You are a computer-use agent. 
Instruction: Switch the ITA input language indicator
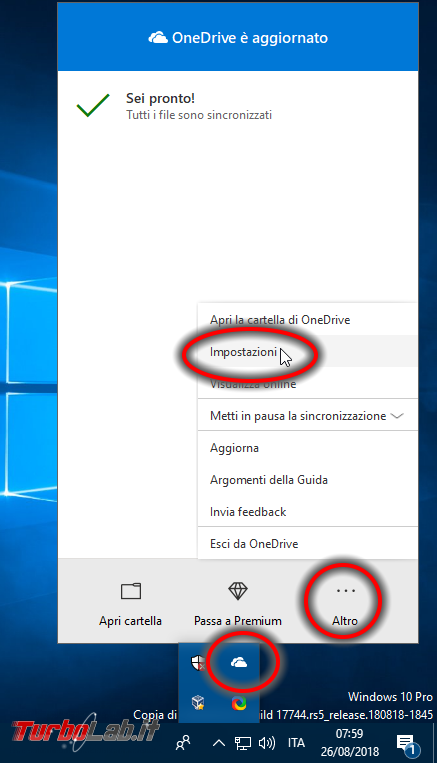coord(296,743)
